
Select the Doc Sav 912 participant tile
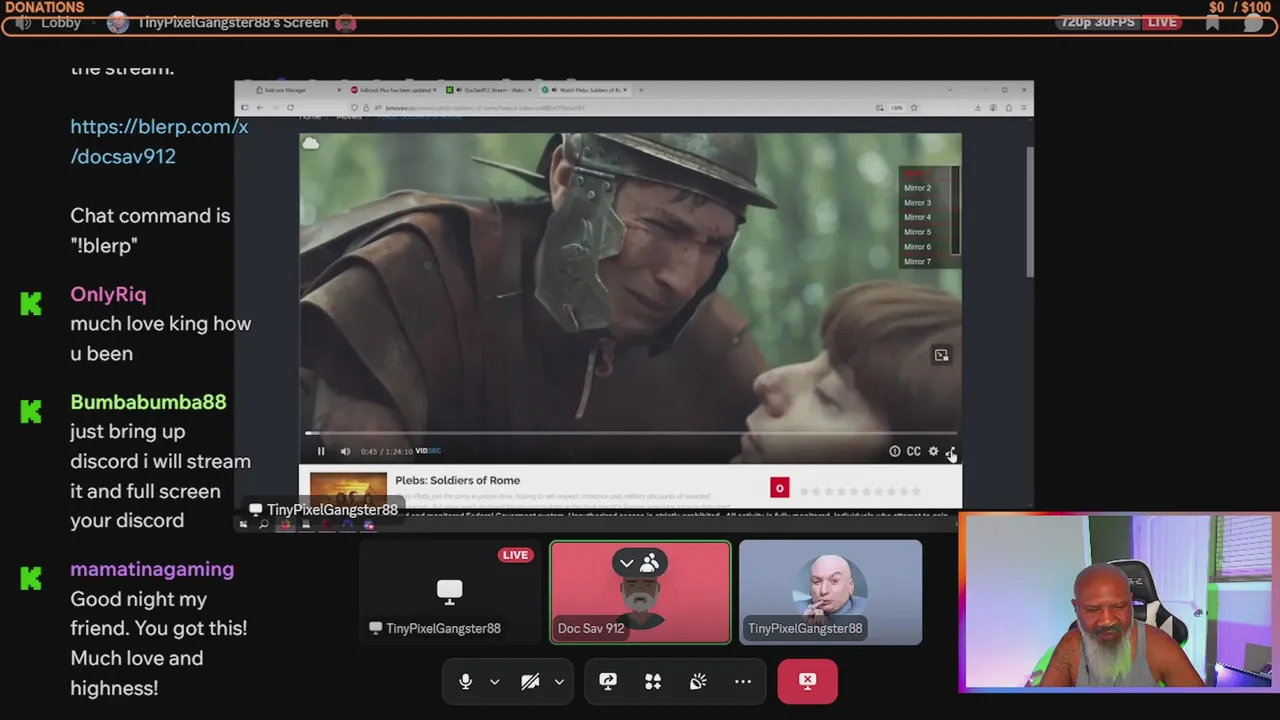click(x=640, y=592)
